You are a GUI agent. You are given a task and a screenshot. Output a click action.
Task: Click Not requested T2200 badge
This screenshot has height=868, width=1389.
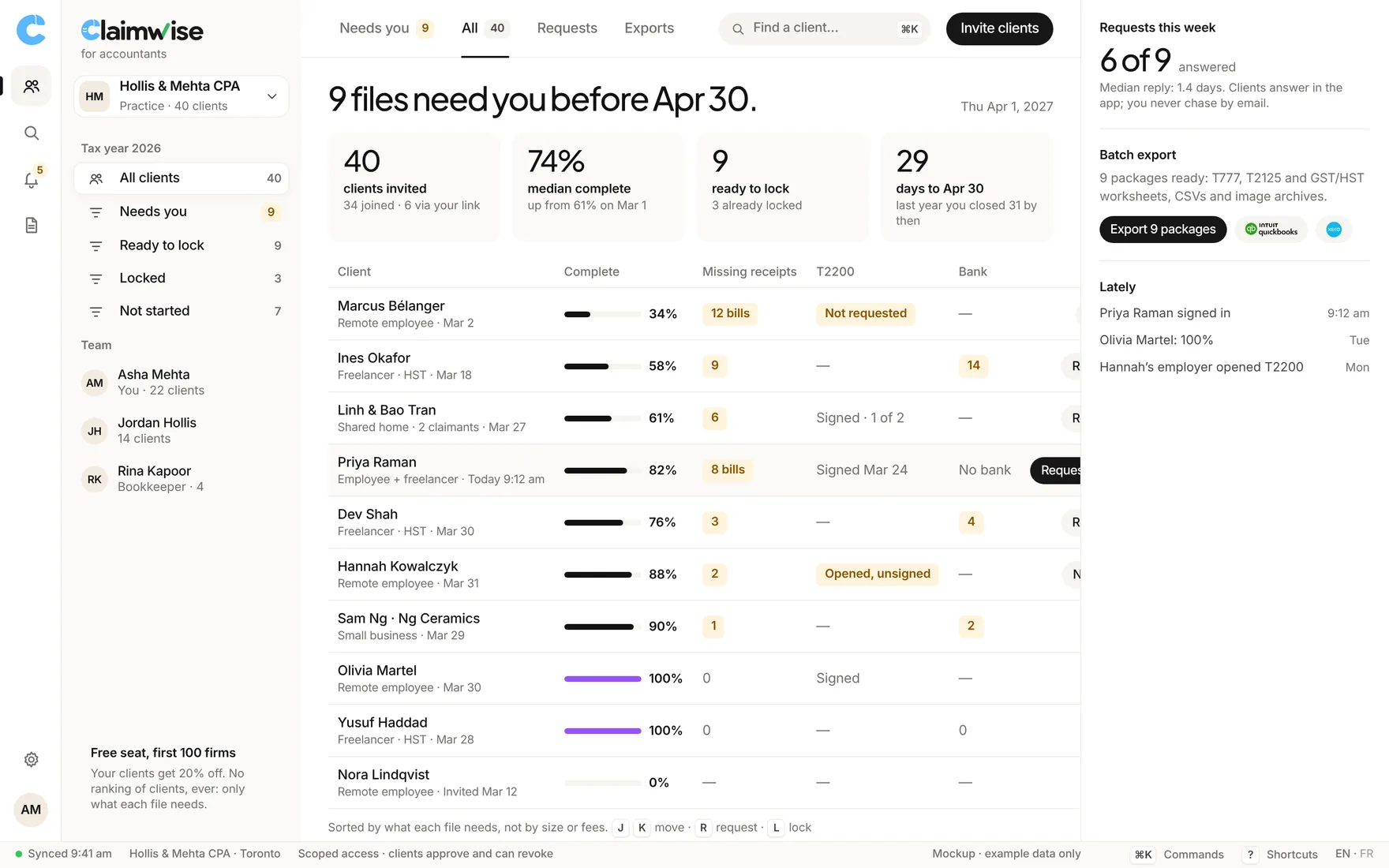[866, 313]
